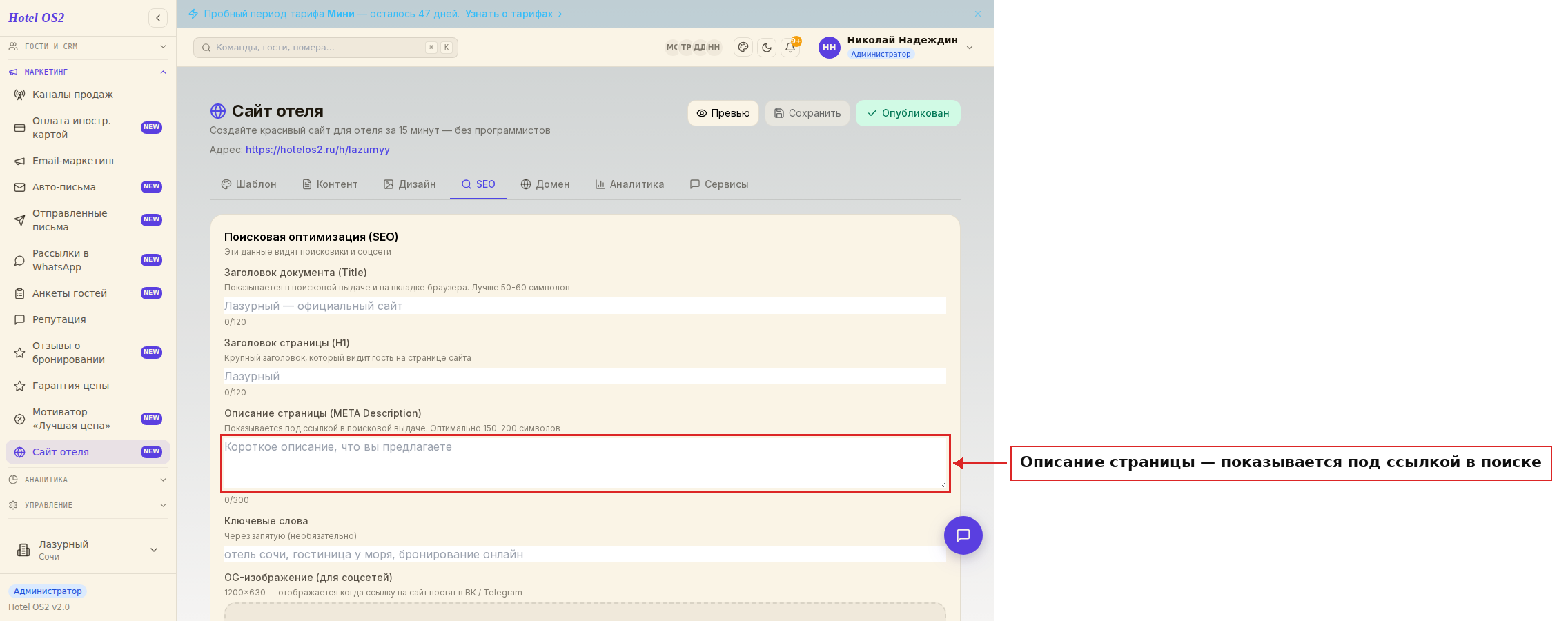Open the Узнать о тарифах link
The image size is (1568, 621).
coord(509,14)
